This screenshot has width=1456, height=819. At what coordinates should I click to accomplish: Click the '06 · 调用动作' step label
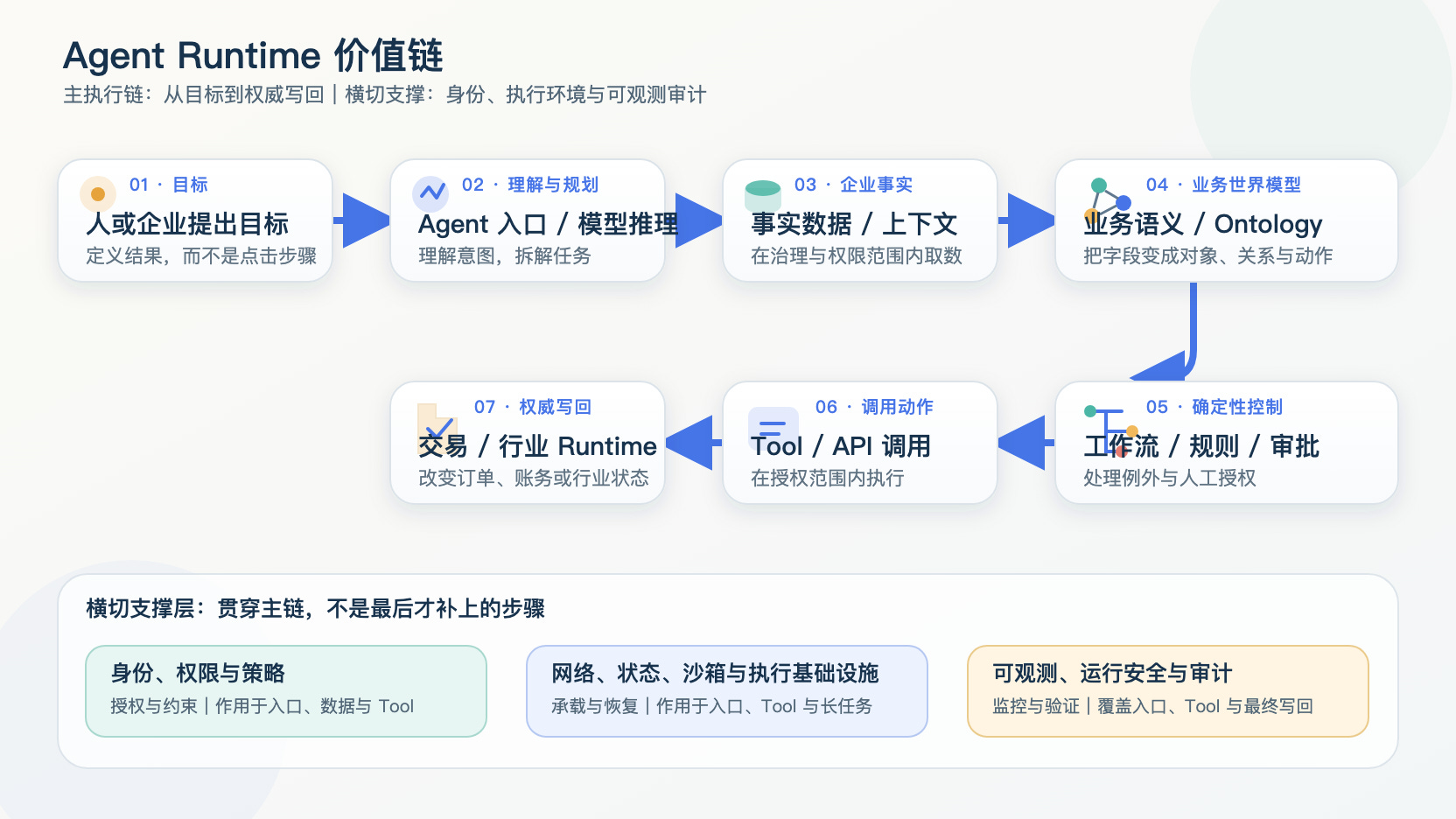tap(875, 407)
